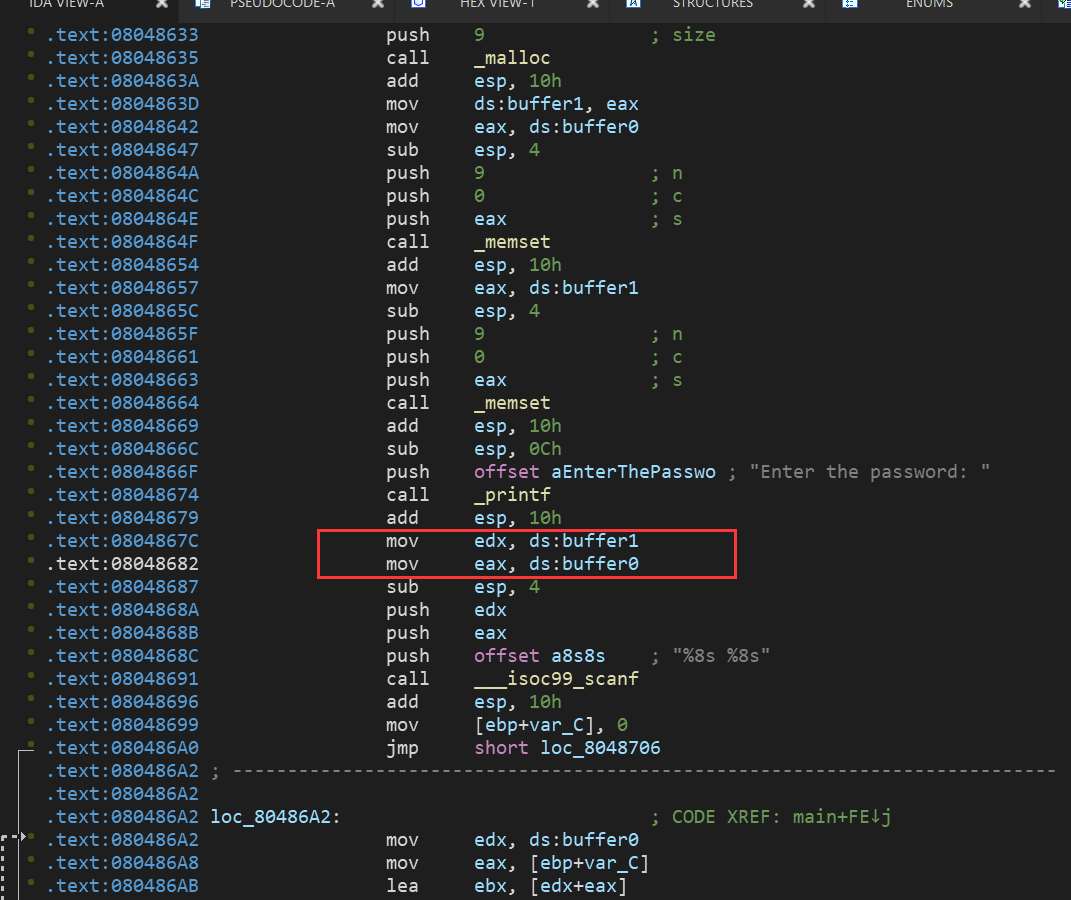The width and height of the screenshot is (1071, 900).
Task: Click the Enums tab icon
Action: click(x=850, y=3)
